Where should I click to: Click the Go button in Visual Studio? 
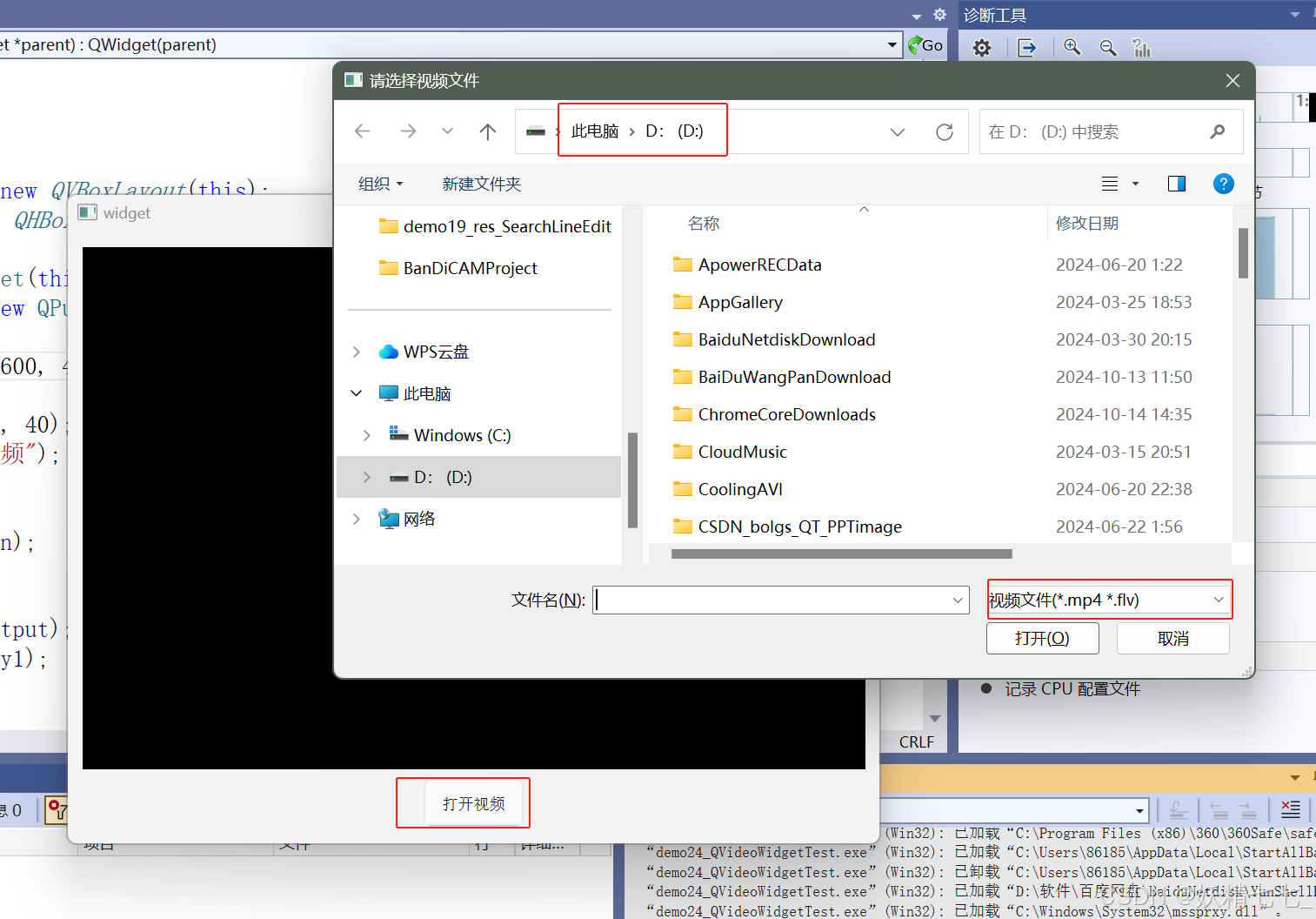(x=925, y=45)
